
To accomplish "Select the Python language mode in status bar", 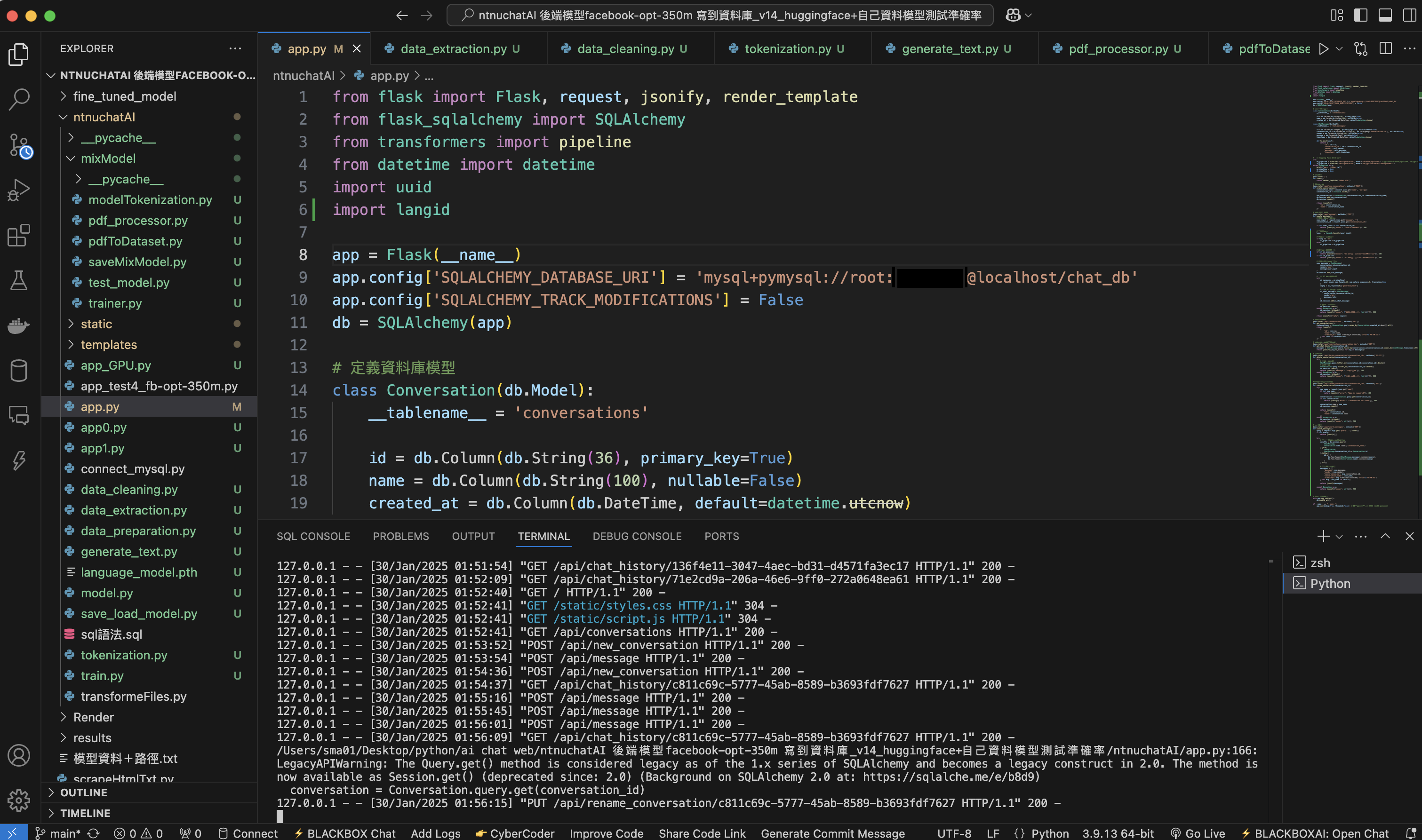I will pyautogui.click(x=1050, y=833).
